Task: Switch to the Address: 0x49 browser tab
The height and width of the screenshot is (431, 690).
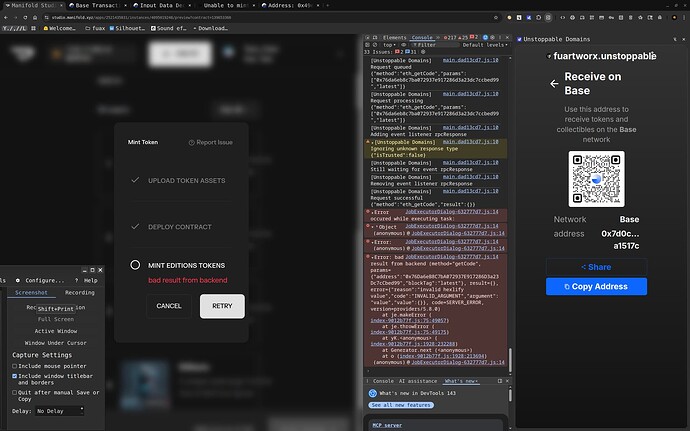Action: click(x=290, y=5)
